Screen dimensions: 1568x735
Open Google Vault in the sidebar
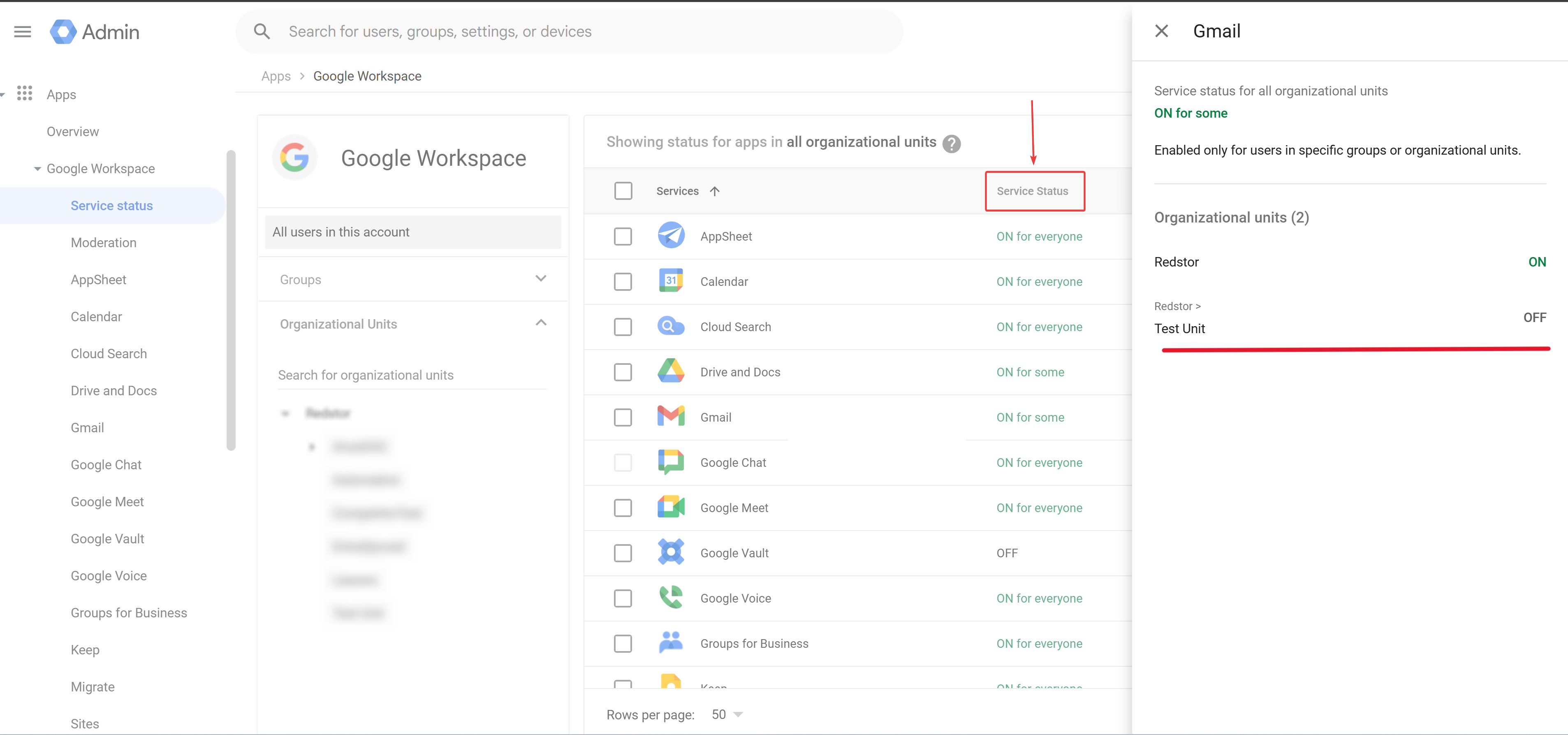point(107,539)
